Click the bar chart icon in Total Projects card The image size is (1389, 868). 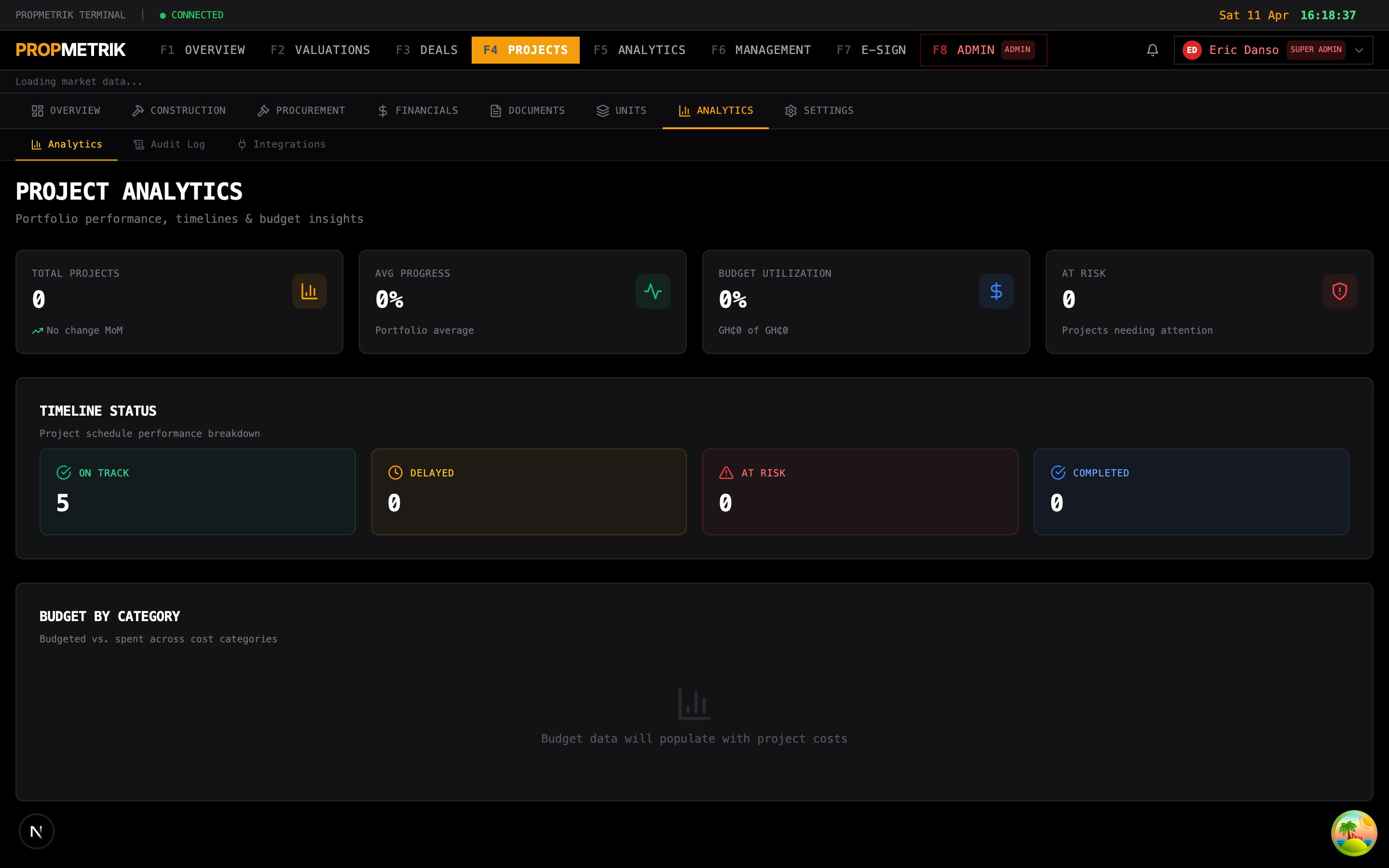tap(309, 291)
